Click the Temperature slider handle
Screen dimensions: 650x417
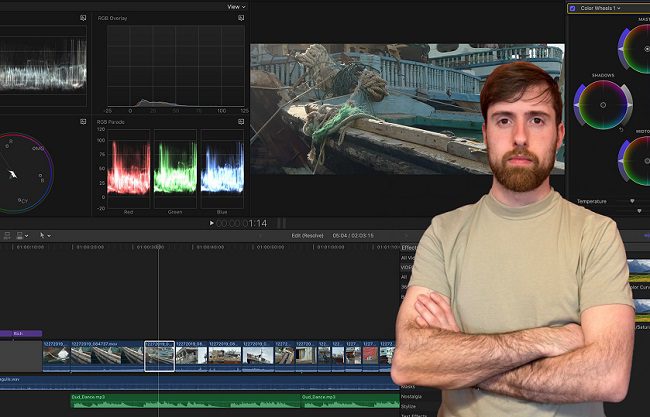tap(632, 201)
